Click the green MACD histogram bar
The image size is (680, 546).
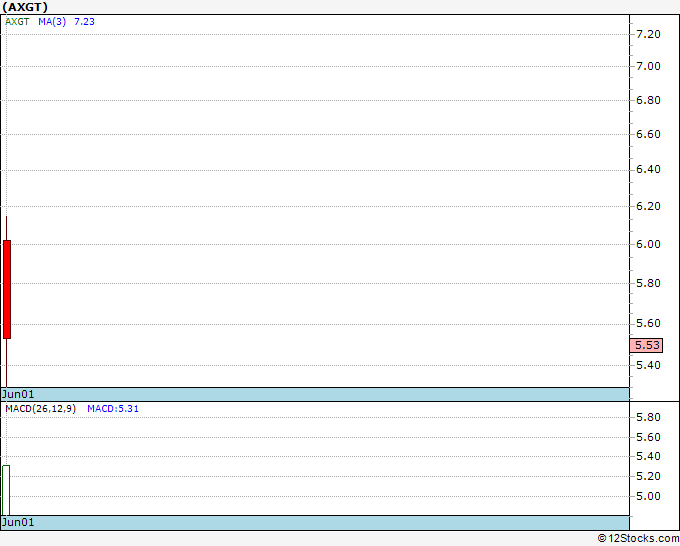tap(6, 490)
